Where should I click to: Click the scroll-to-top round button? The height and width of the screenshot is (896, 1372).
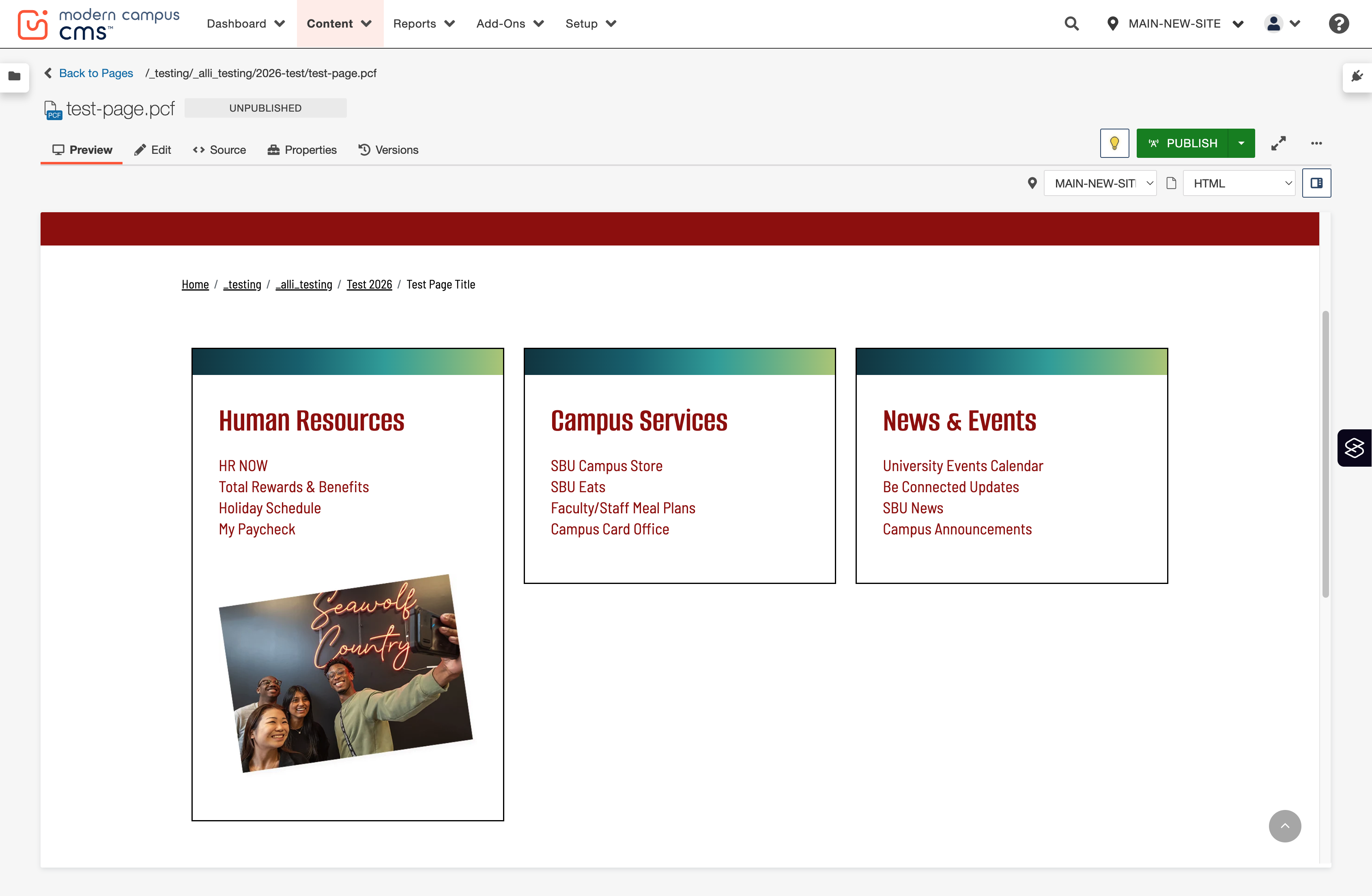coord(1284,826)
